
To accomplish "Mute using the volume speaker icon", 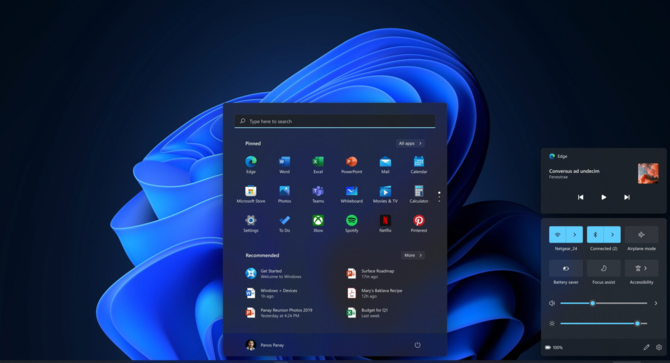I will (x=552, y=303).
